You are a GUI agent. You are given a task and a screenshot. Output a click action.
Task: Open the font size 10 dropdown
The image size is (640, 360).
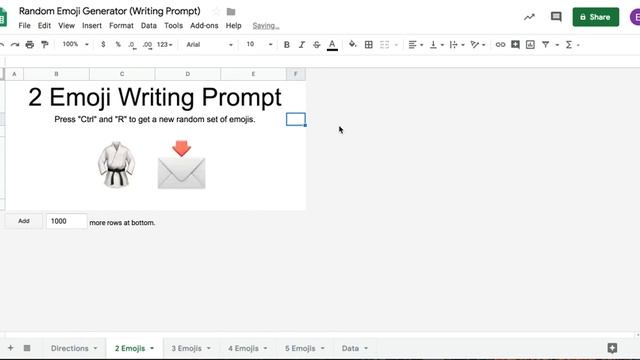point(259,44)
